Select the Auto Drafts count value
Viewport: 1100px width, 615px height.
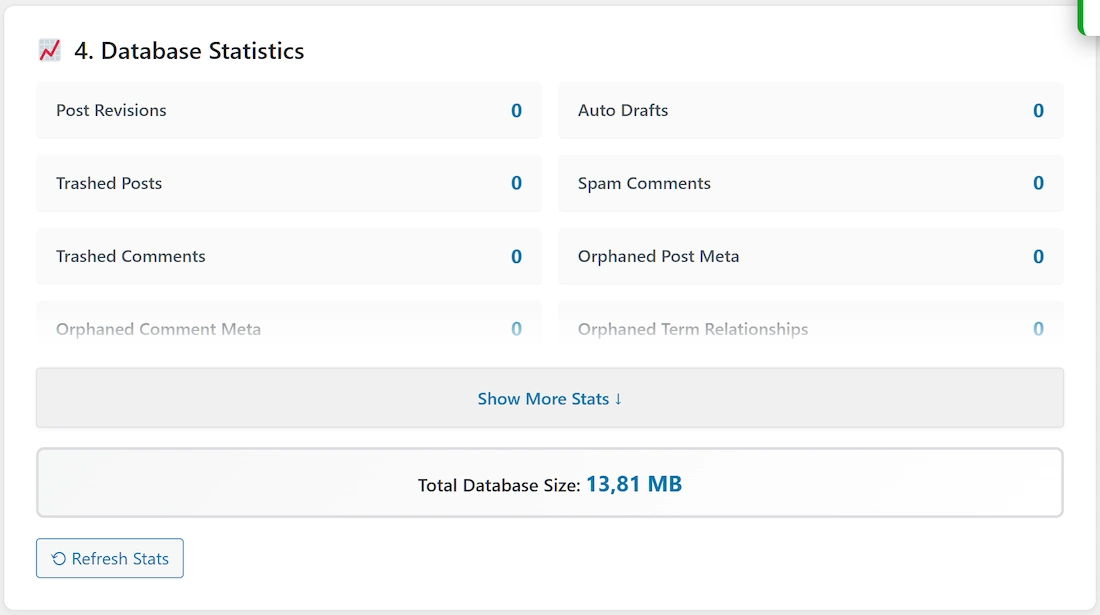point(1038,110)
